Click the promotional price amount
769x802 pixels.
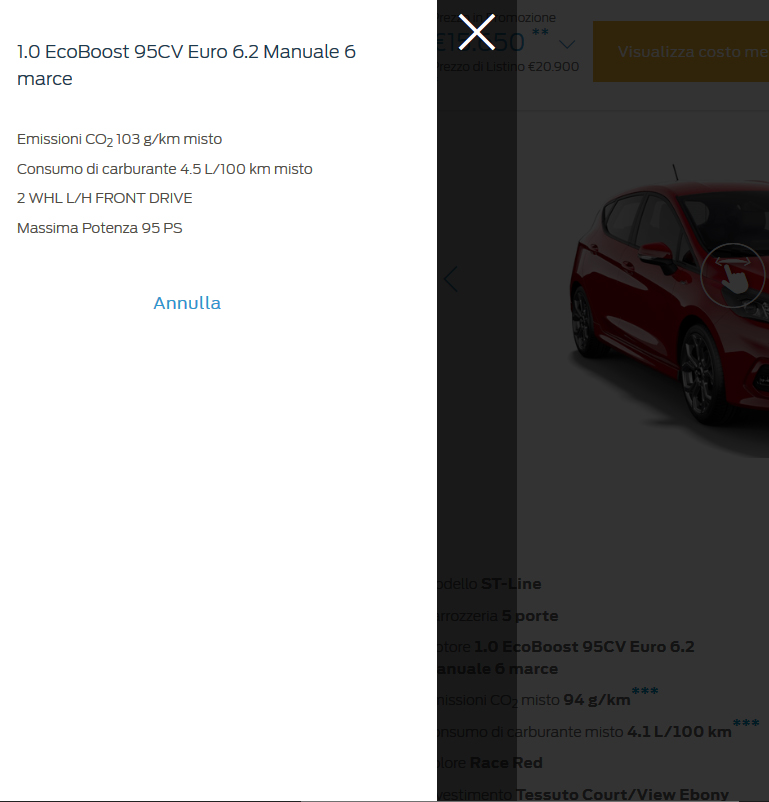pos(481,42)
